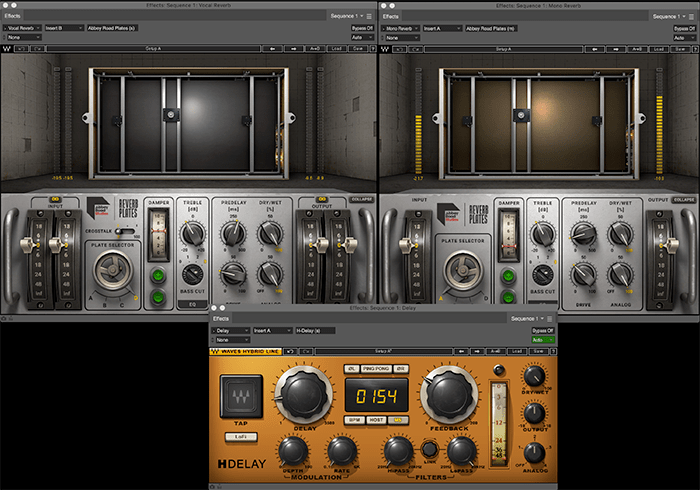700x490 pixels.
Task: Go to previous preset in Mono Reverb
Action: (x=595, y=49)
